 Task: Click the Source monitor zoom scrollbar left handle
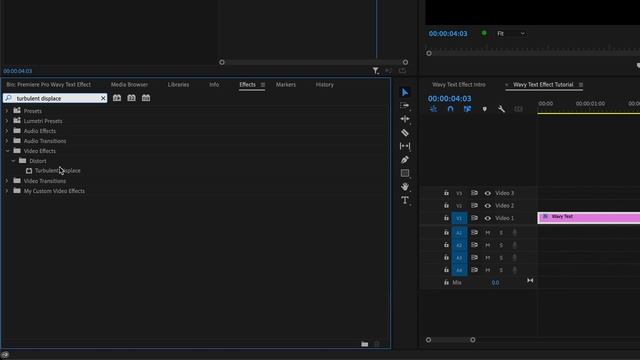click(222, 62)
